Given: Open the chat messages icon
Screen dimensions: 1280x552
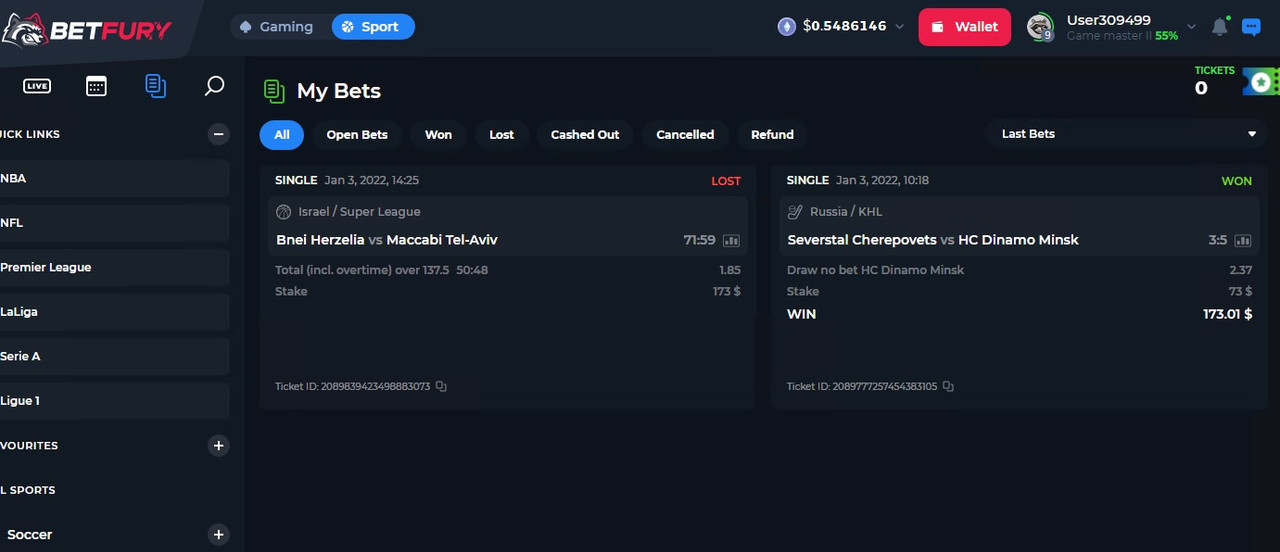Looking at the screenshot, I should tap(1251, 27).
